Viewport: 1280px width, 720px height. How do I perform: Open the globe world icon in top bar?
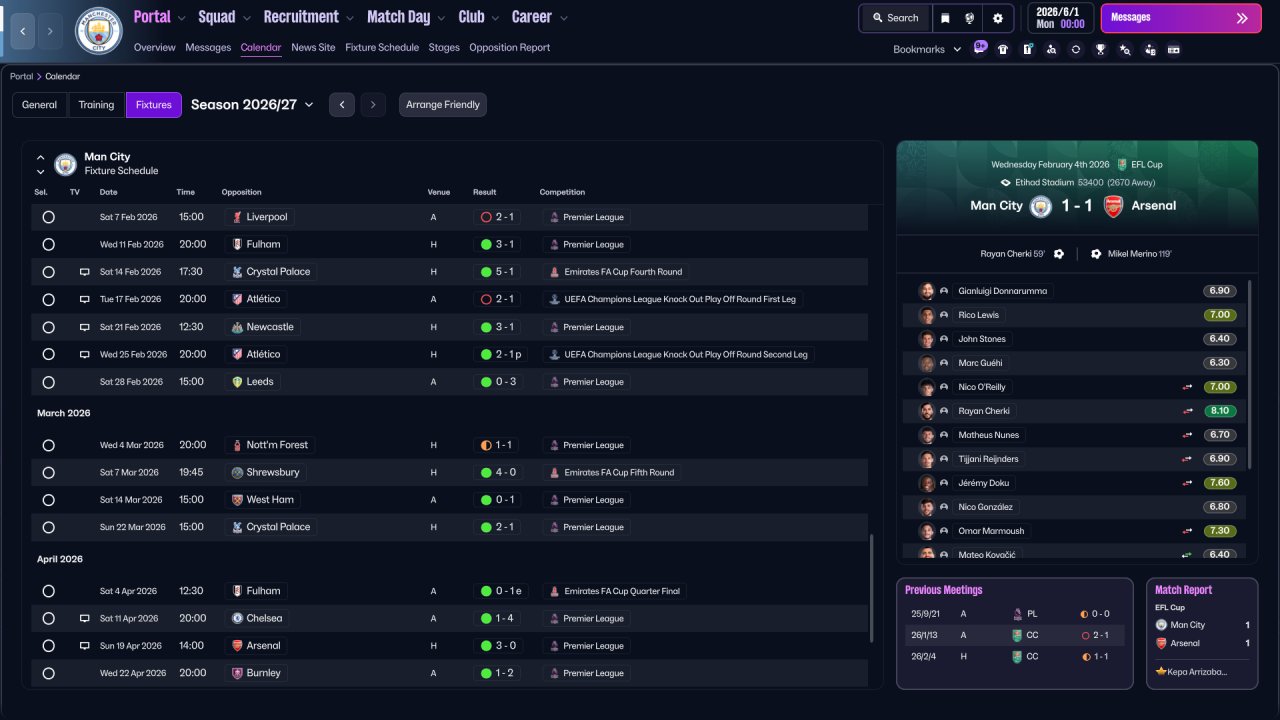pos(970,18)
